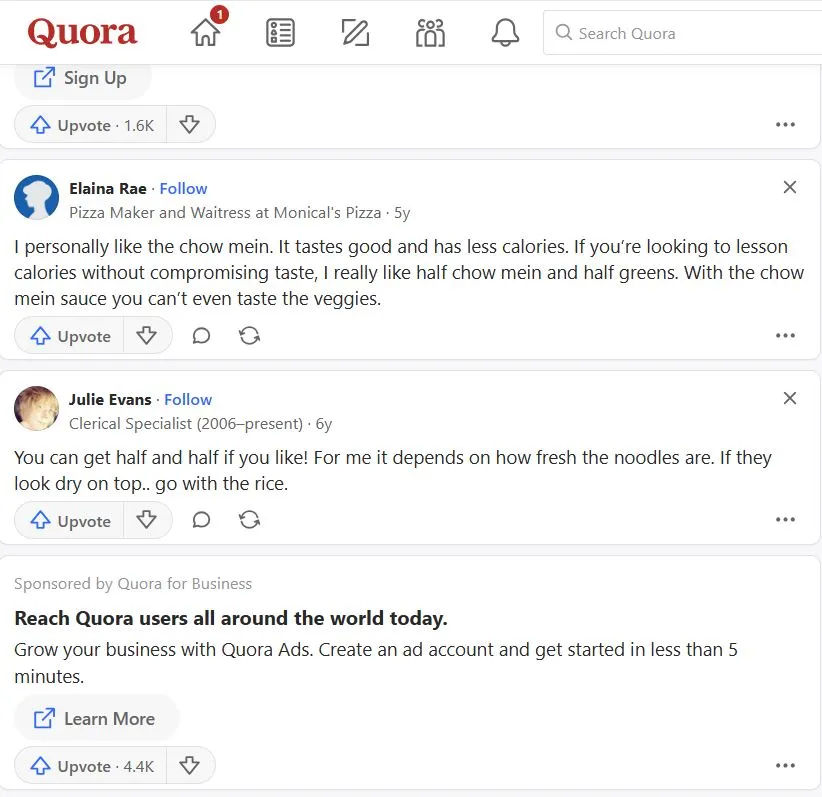Open more options on Elaina Rae's answer
The image size is (822, 797).
click(785, 336)
